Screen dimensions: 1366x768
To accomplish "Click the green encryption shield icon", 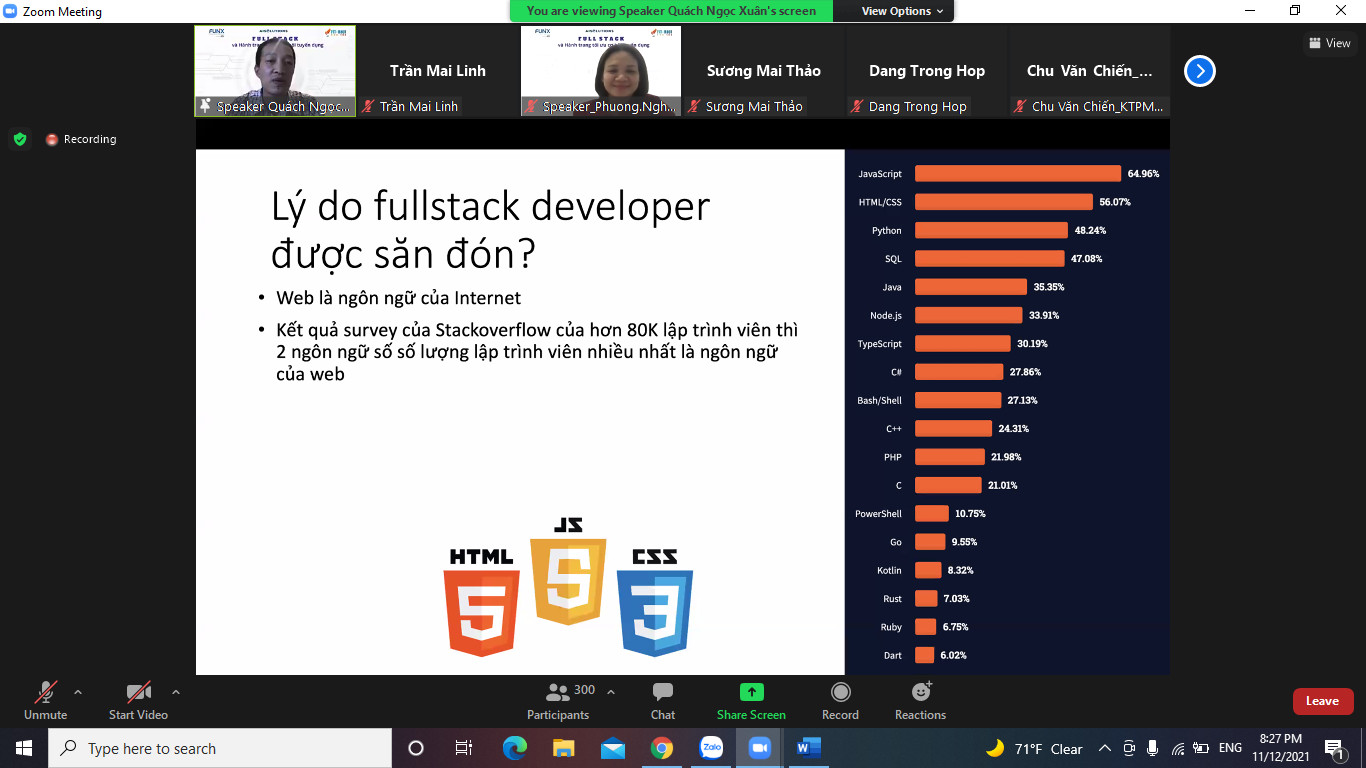I will tap(20, 139).
